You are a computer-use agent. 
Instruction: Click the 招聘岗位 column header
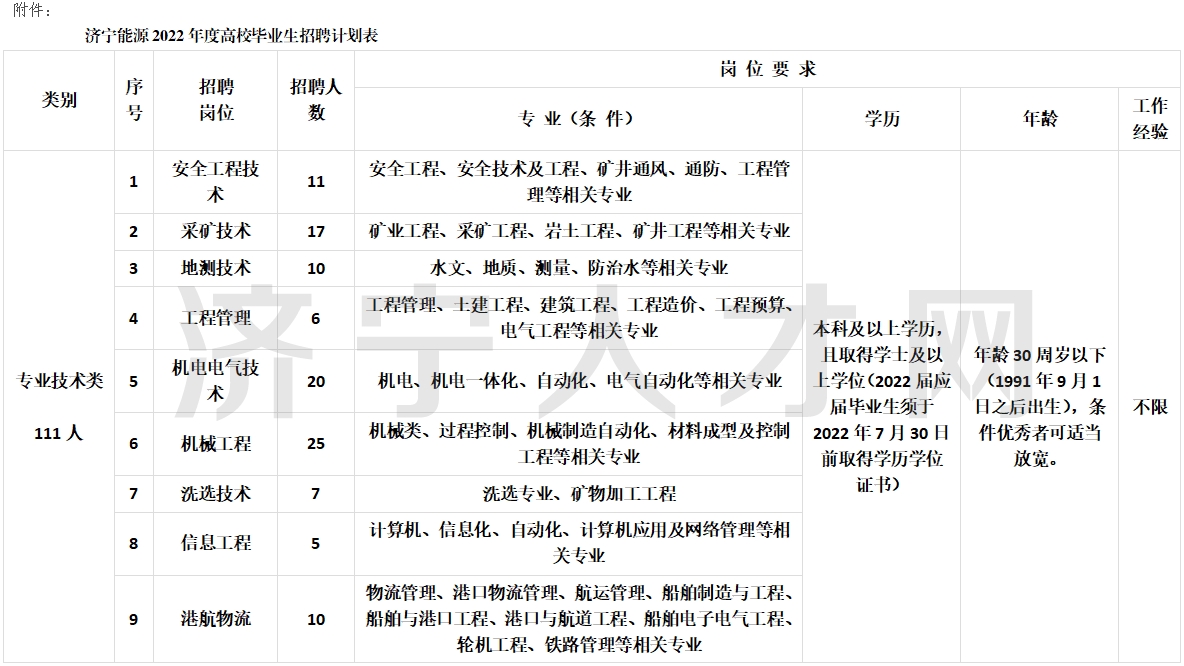coord(215,100)
